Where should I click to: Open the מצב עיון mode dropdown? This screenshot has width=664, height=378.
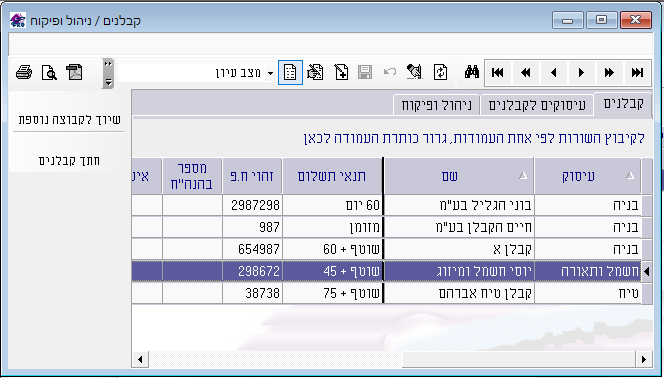[x=271, y=73]
